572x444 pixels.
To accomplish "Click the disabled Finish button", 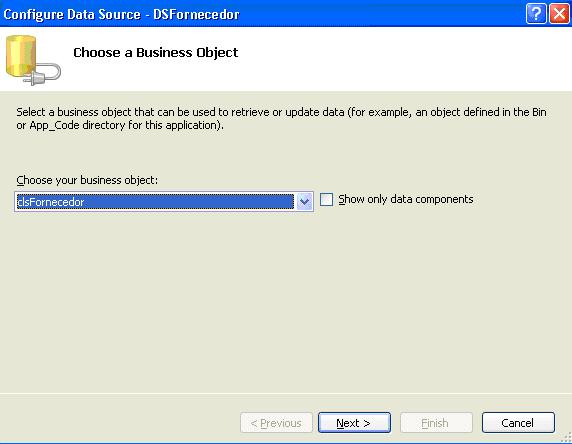I will tap(436, 423).
